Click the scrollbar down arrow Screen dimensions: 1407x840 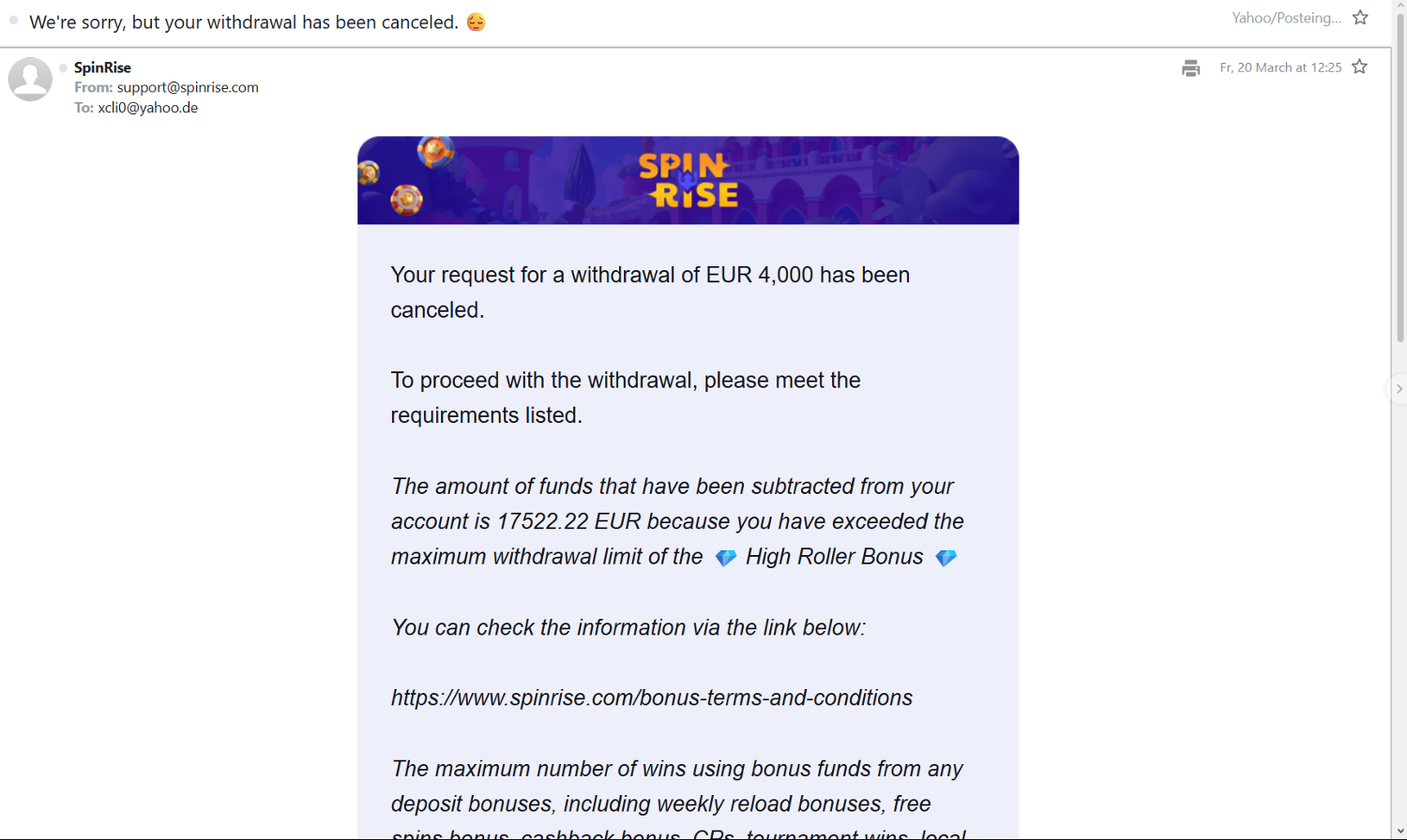point(1399,832)
